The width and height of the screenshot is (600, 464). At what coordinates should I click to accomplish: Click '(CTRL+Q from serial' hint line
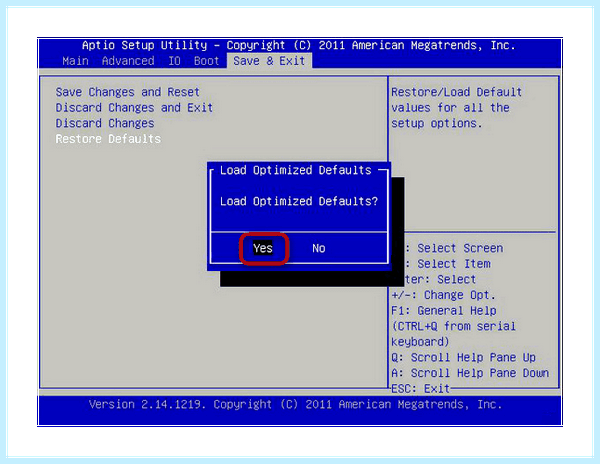click(x=453, y=327)
